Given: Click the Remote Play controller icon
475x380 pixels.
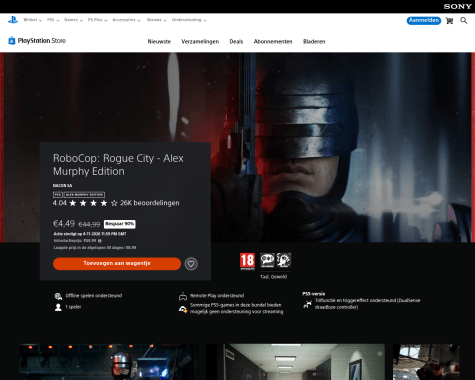Looking at the screenshot, I should (x=183, y=296).
